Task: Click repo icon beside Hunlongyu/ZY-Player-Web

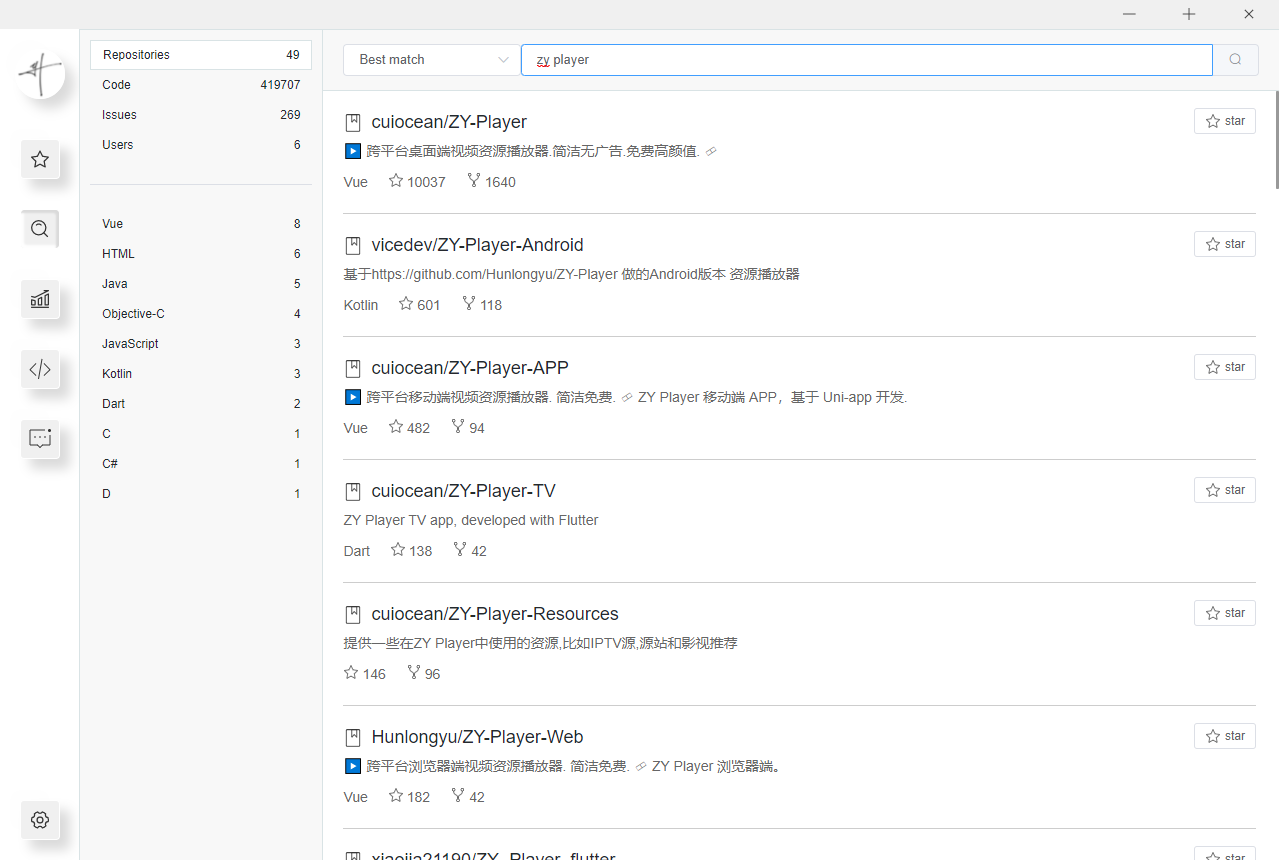Action: pyautogui.click(x=352, y=738)
